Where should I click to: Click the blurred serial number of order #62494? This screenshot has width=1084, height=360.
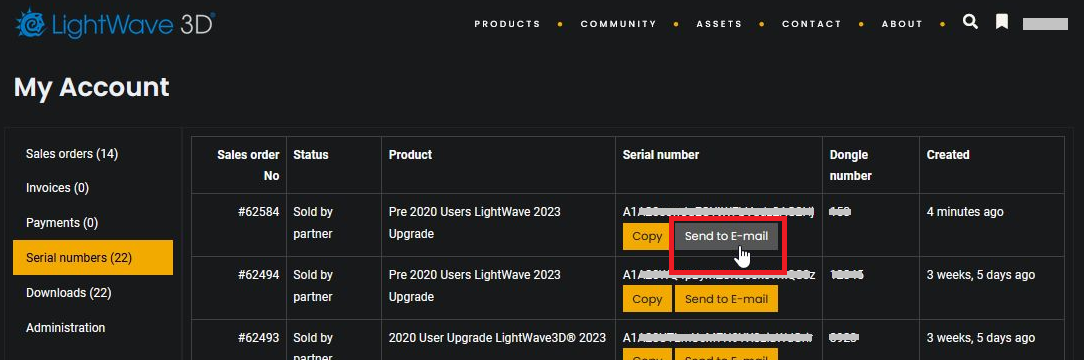click(x=719, y=274)
